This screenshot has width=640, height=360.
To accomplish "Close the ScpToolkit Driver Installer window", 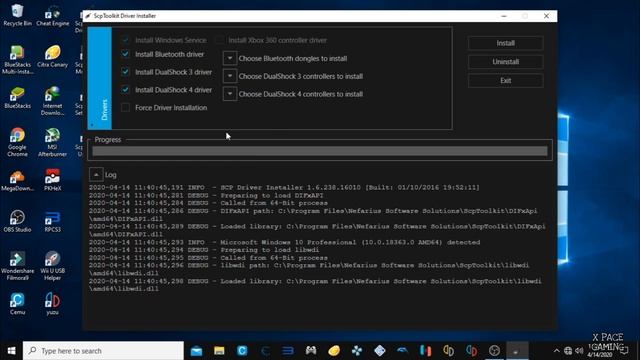I will pos(547,16).
